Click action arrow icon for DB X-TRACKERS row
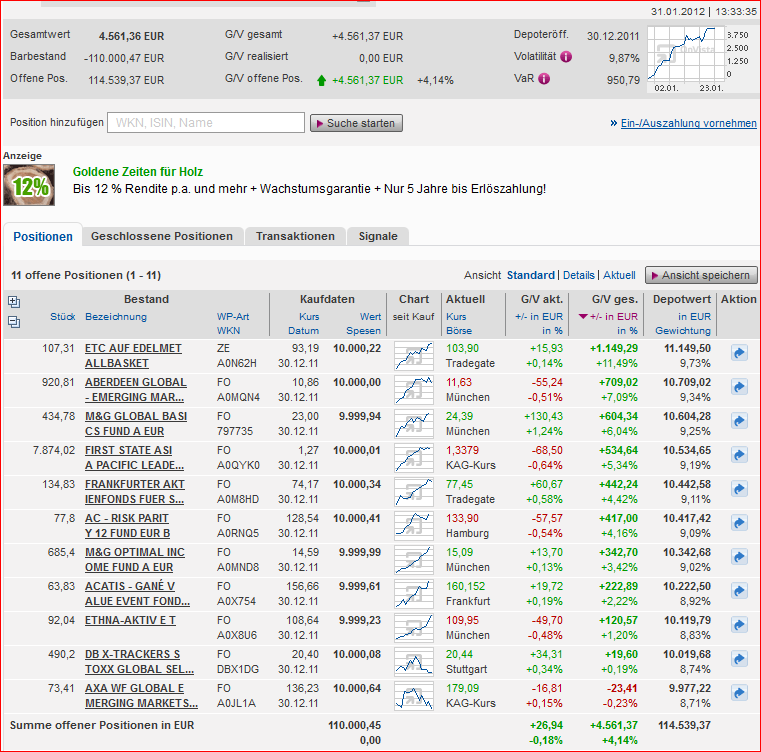The width and height of the screenshot is (761, 752). [739, 659]
